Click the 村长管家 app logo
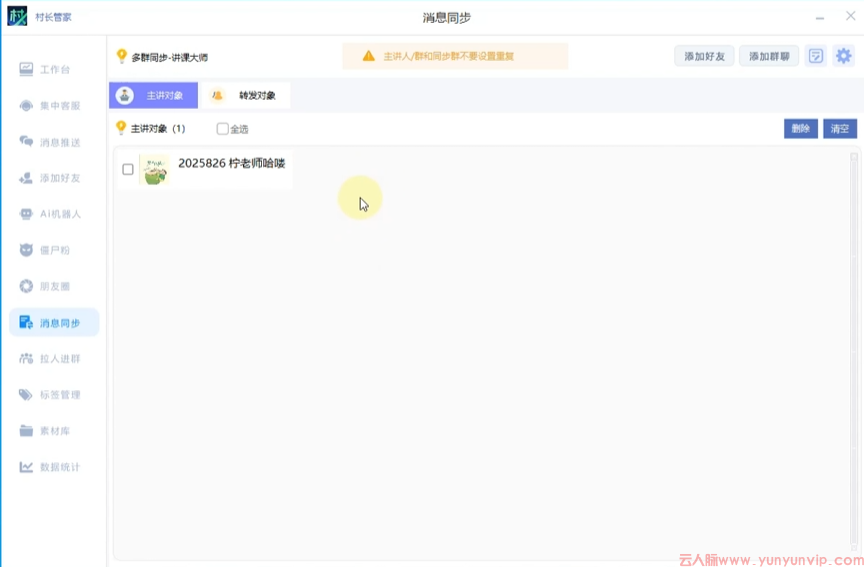 coord(17,17)
